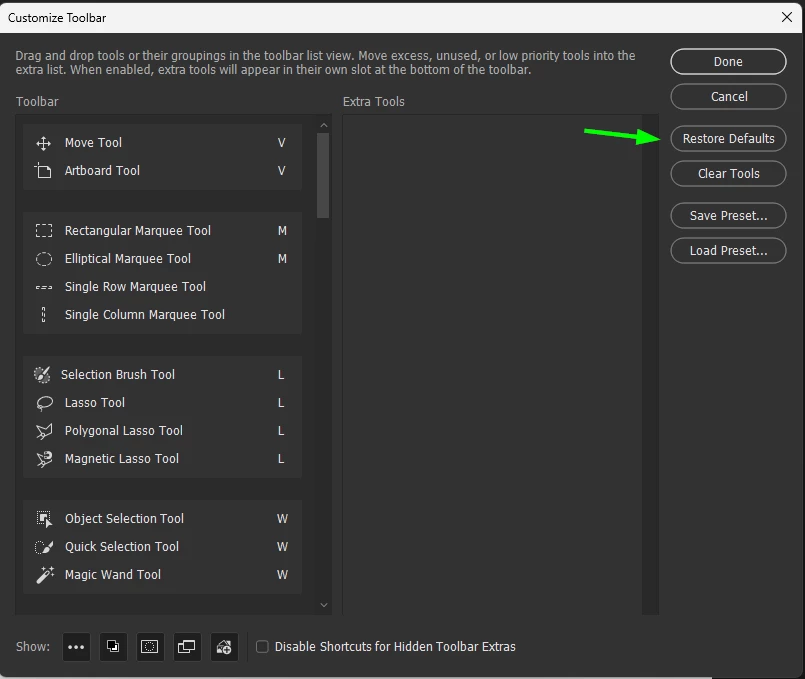Open the Save Preset dialog

[x=728, y=216]
